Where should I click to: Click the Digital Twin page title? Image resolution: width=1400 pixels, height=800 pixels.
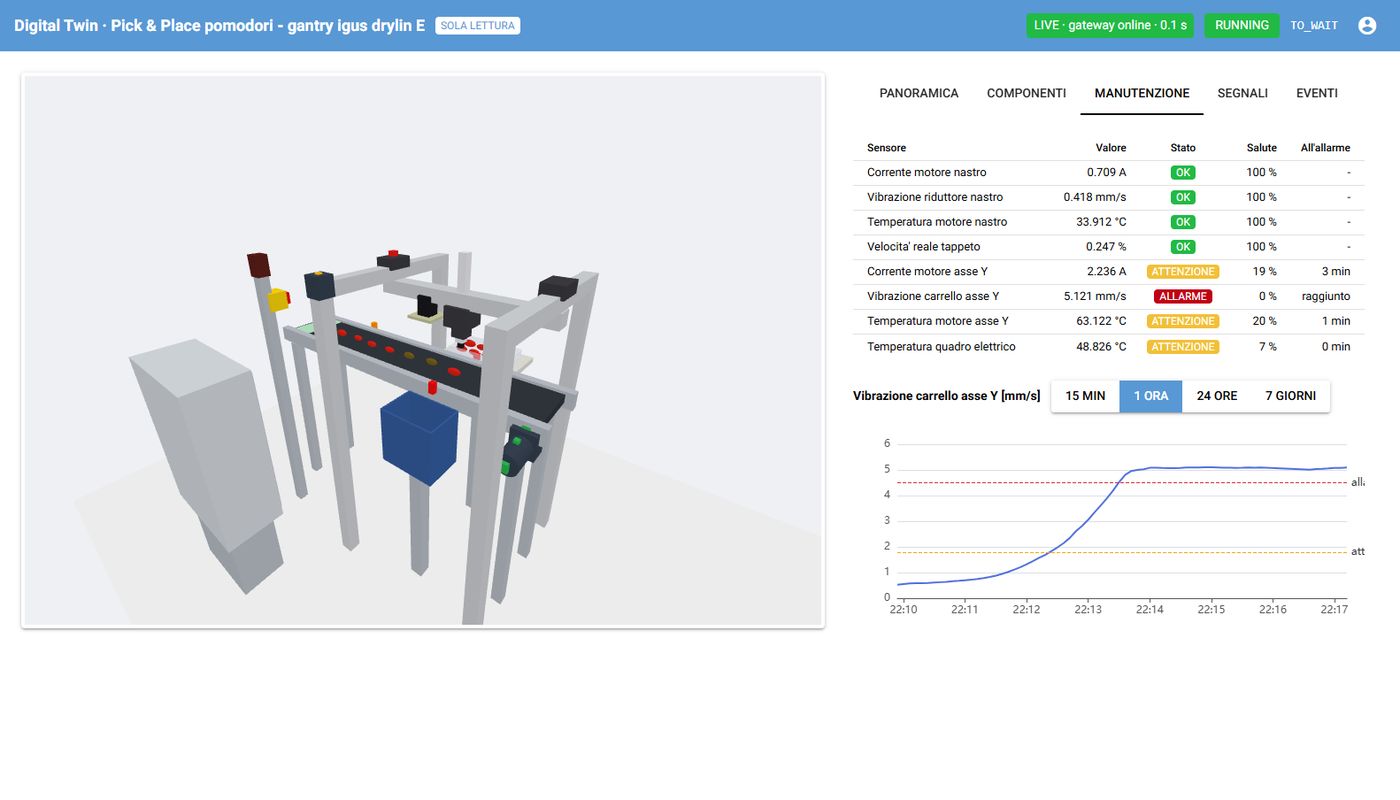219,26
